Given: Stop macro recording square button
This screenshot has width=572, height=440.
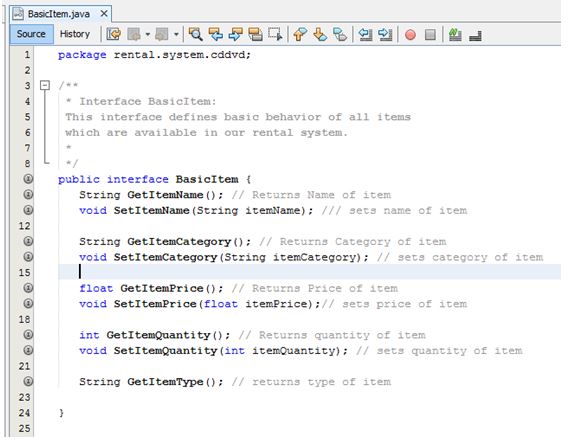Looking at the screenshot, I should (430, 35).
